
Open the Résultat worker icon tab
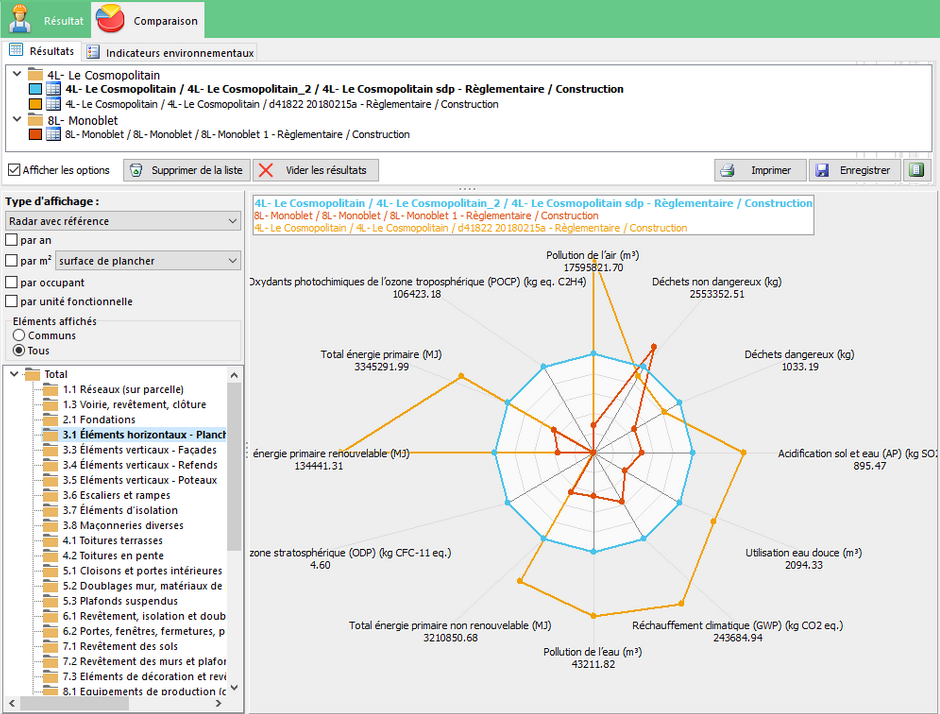(x=19, y=19)
